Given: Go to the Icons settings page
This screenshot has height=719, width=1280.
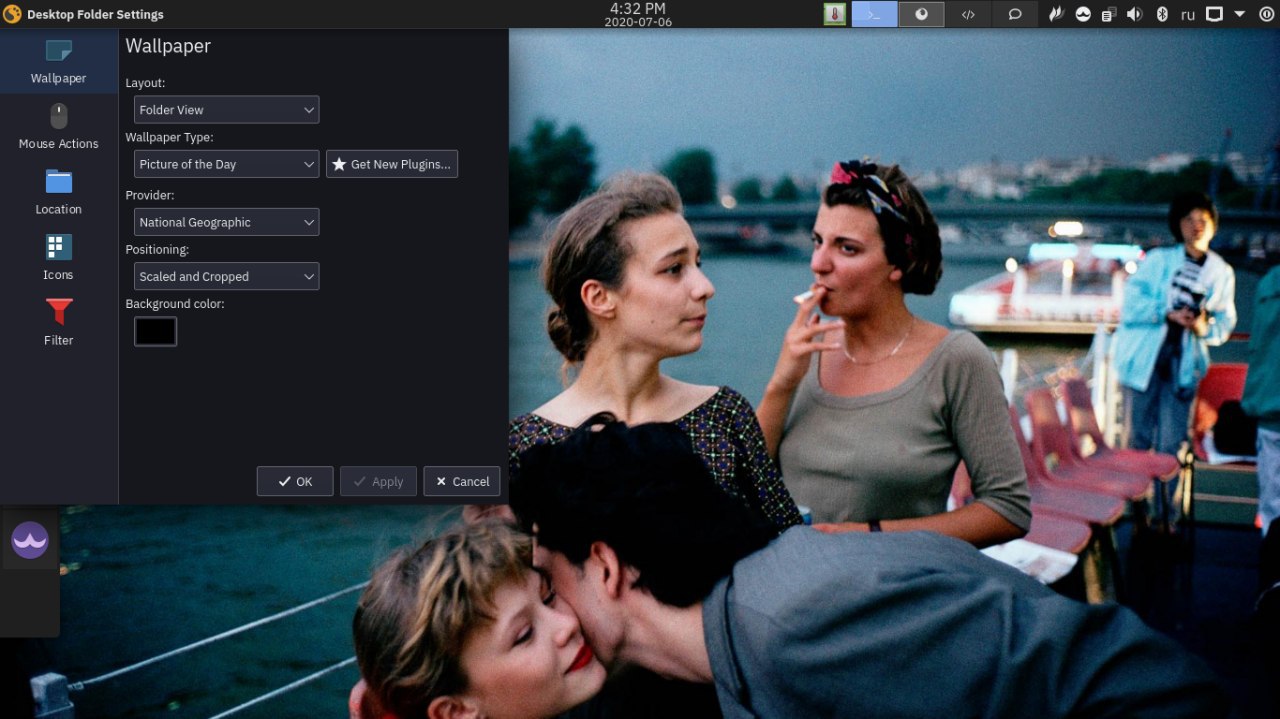Looking at the screenshot, I should (x=58, y=257).
